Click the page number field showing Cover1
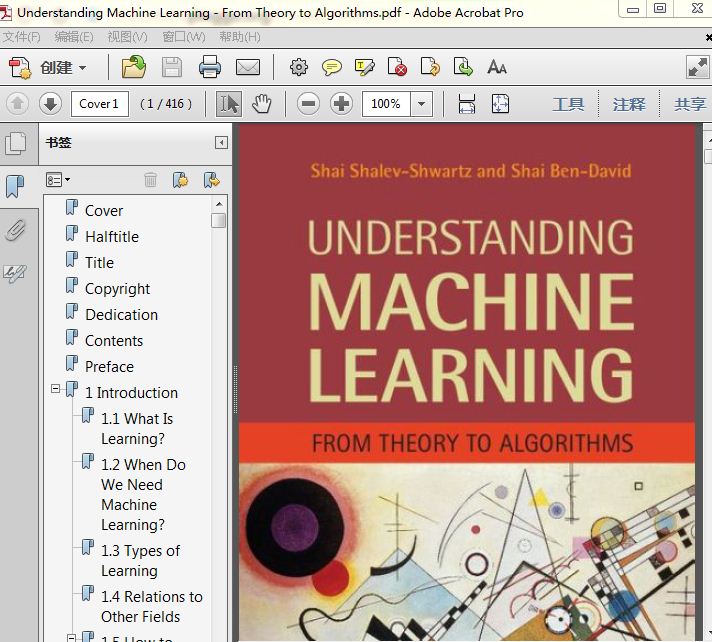 pyautogui.click(x=100, y=104)
